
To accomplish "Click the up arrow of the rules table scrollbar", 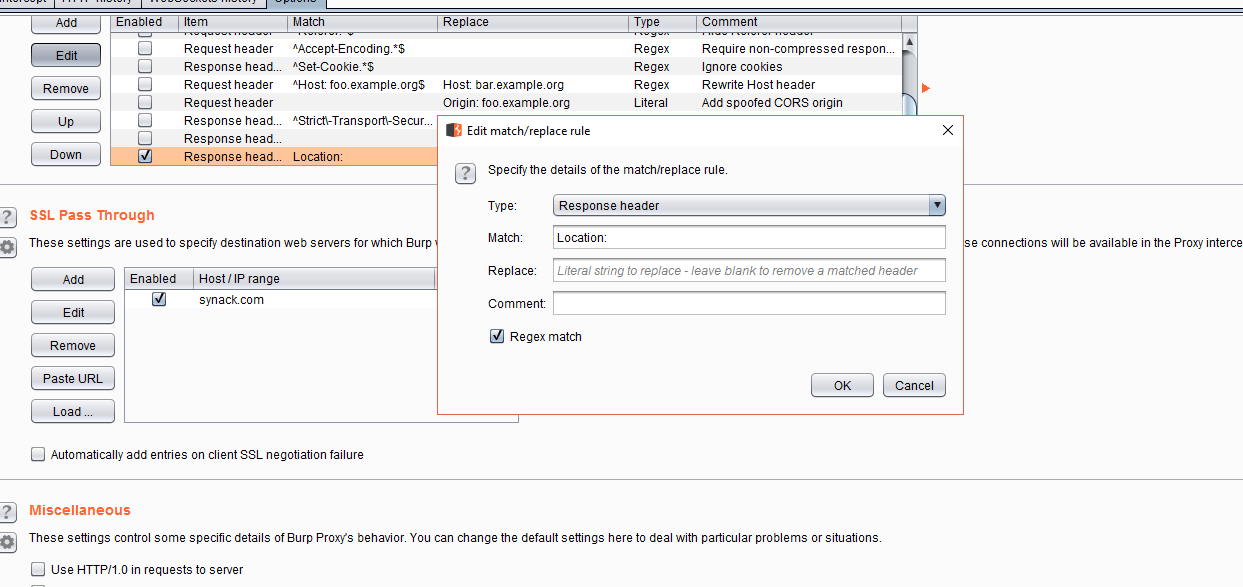I will pyautogui.click(x=909, y=43).
